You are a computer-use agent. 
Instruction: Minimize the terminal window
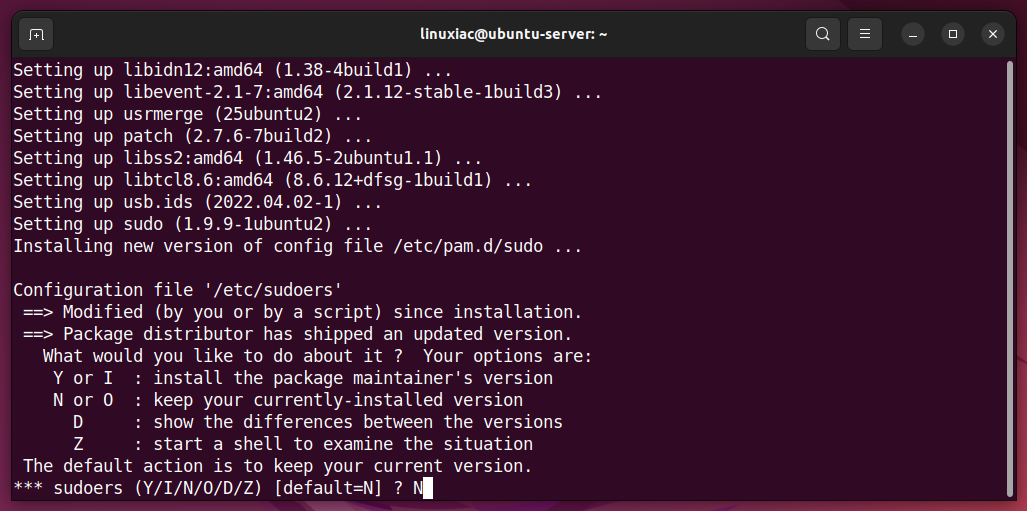(x=913, y=34)
